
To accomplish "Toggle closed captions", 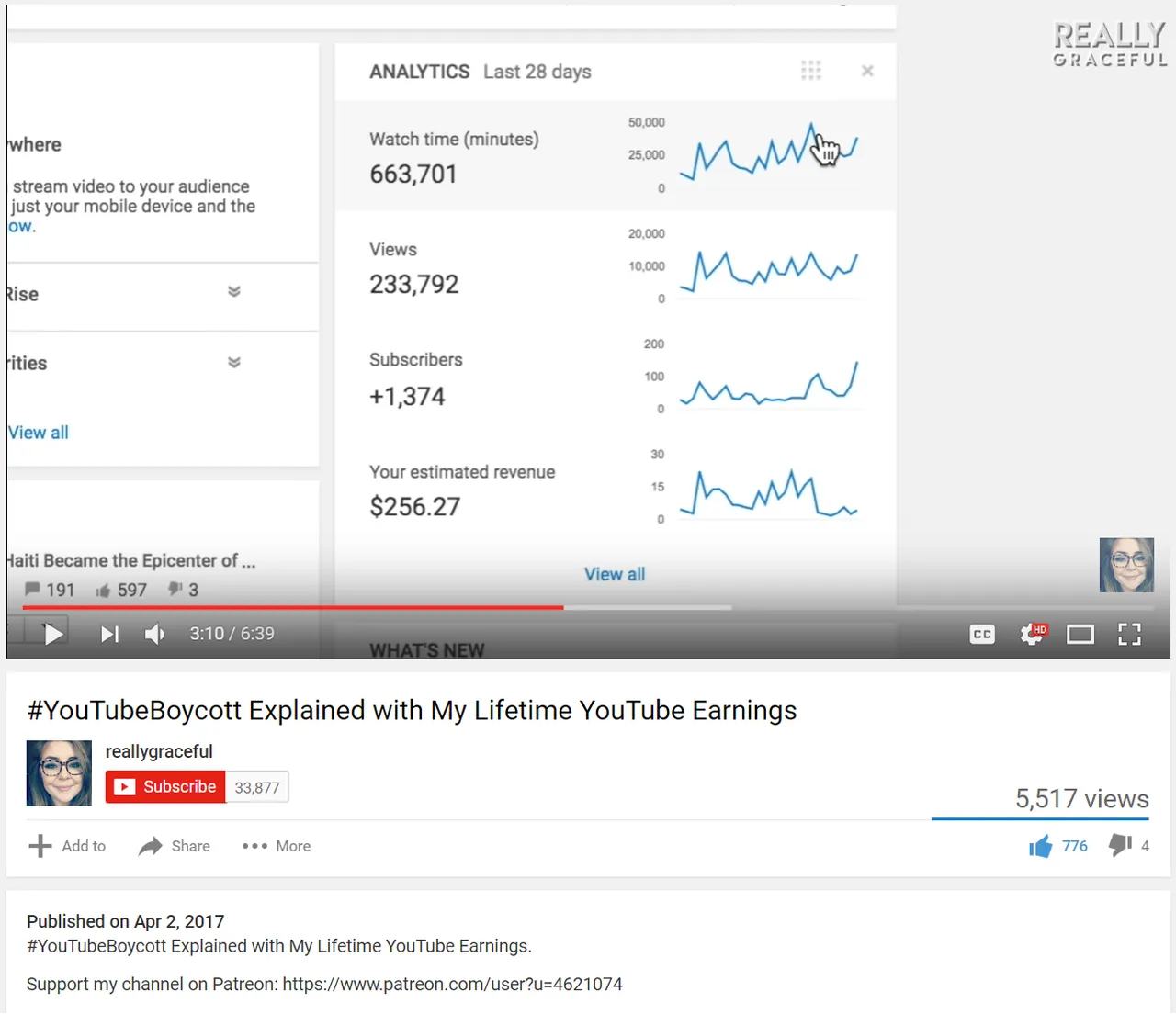I will click(x=982, y=634).
